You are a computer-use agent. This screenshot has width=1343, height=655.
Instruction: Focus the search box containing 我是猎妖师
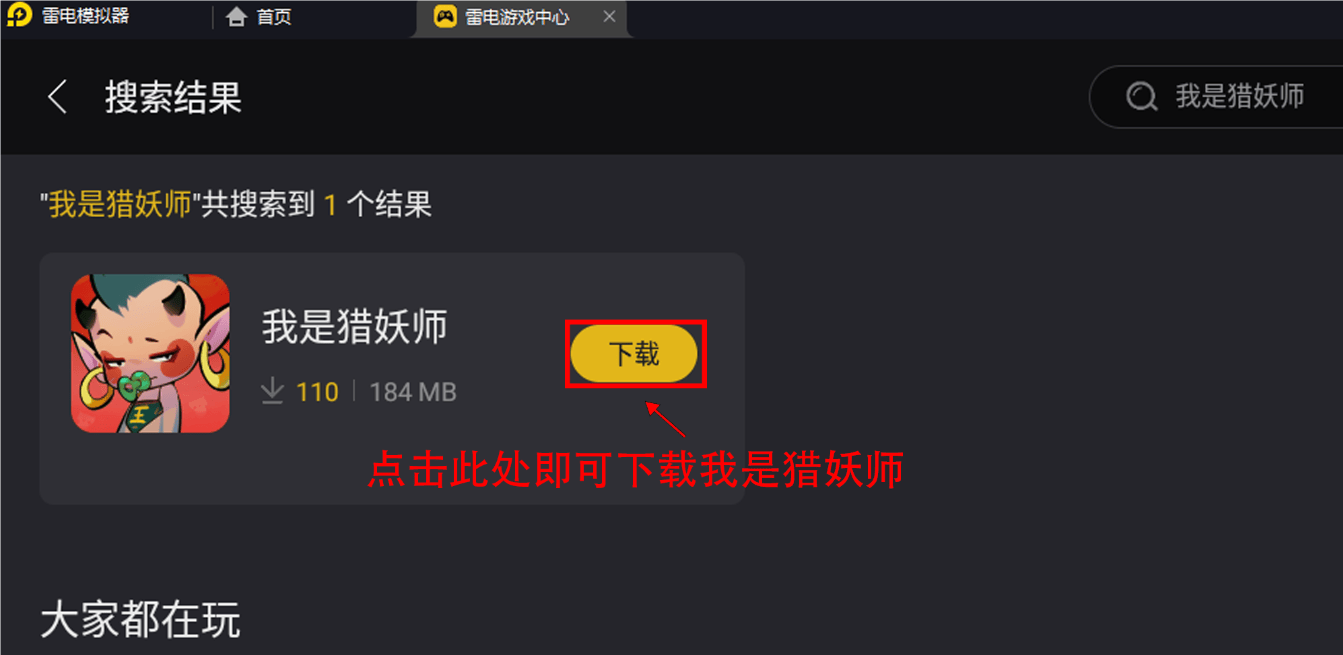coord(1215,97)
